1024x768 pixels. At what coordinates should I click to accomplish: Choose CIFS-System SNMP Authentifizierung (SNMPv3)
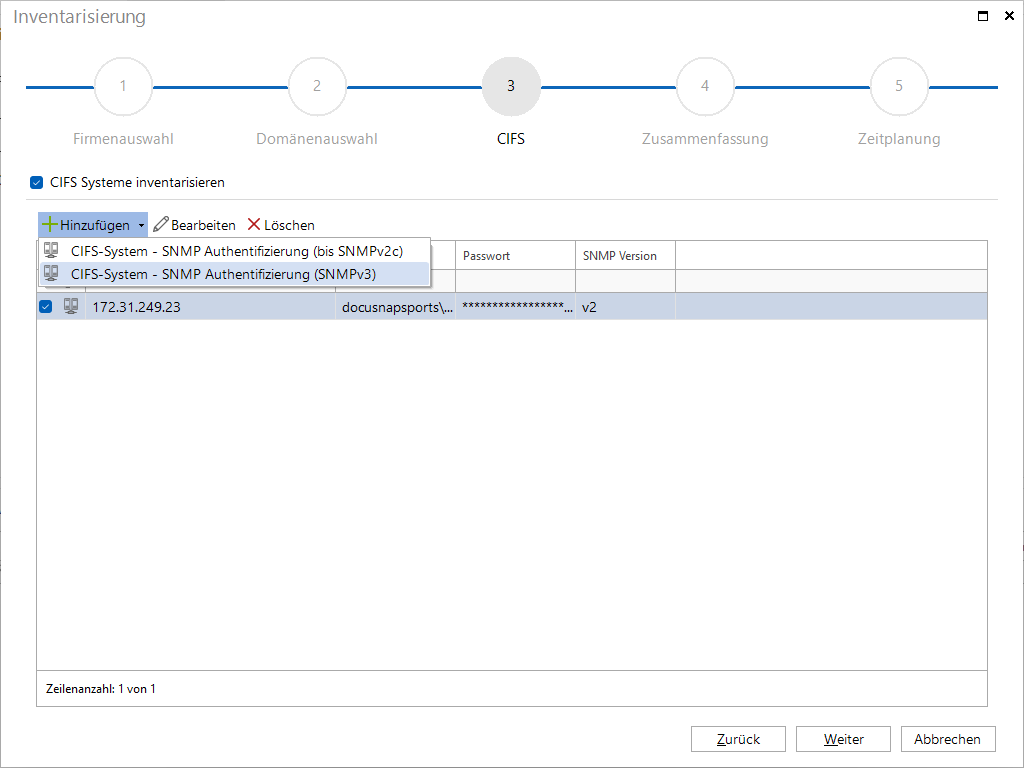235,274
